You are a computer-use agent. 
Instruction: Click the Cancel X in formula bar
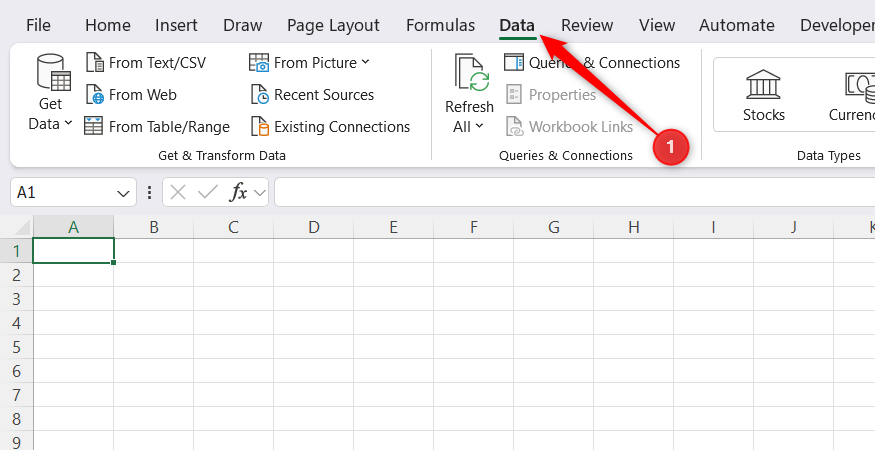(x=177, y=193)
